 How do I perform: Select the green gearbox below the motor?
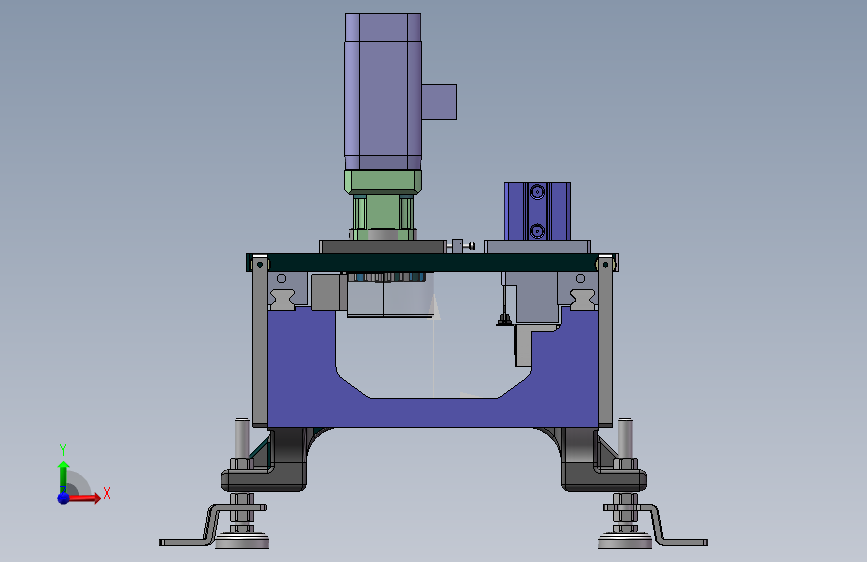383,205
